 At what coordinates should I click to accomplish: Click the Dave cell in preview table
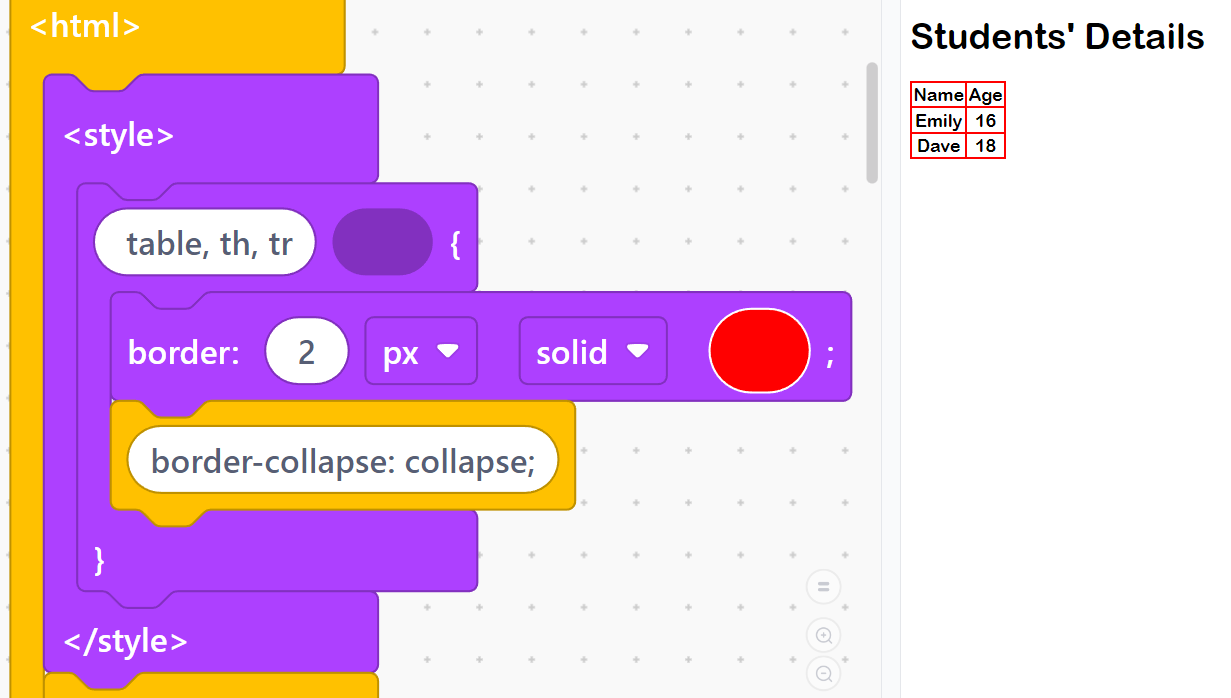[x=938, y=146]
